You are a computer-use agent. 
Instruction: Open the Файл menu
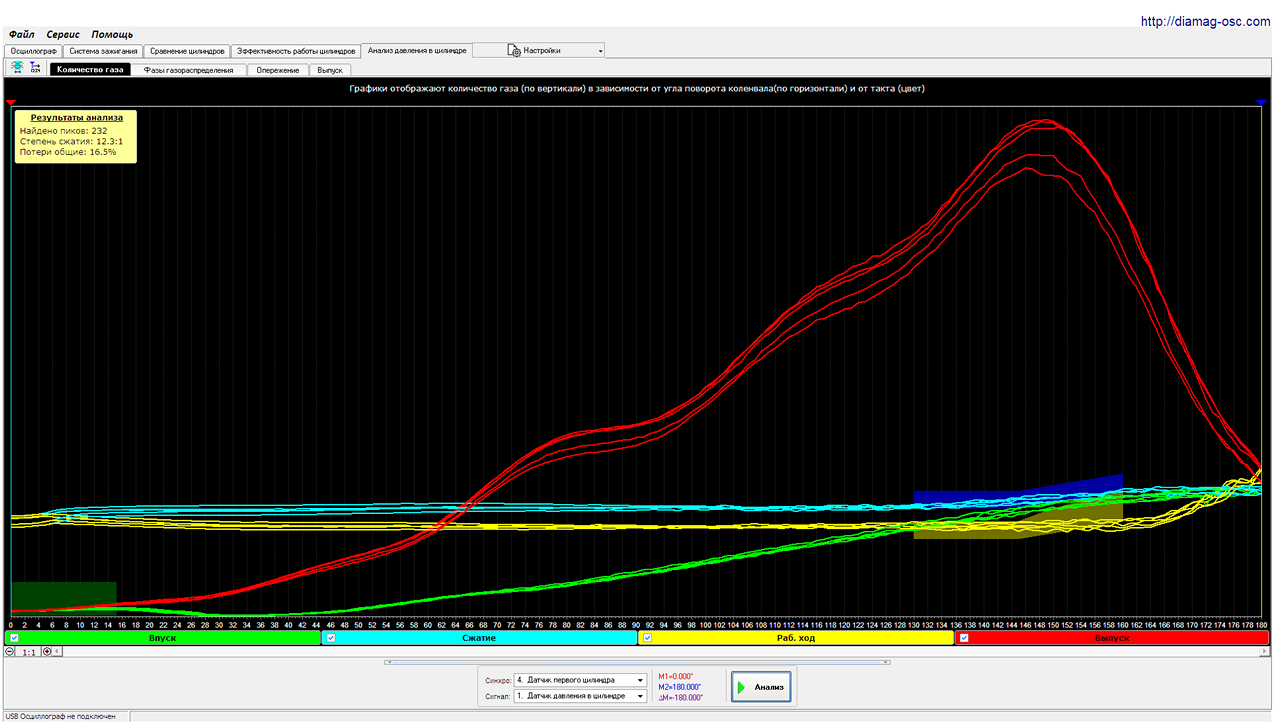coord(21,34)
